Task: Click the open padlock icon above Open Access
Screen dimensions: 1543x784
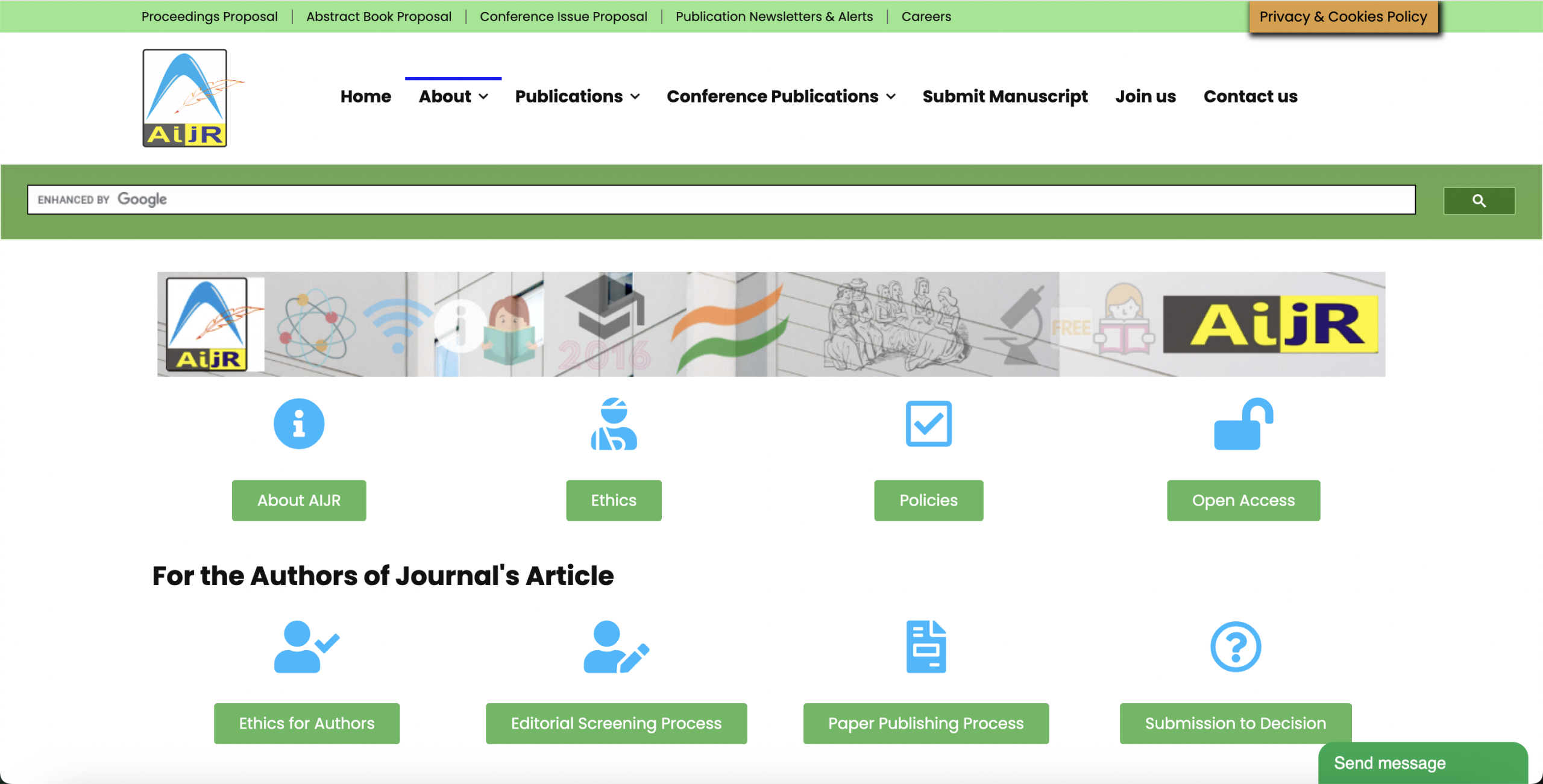Action: [1243, 424]
